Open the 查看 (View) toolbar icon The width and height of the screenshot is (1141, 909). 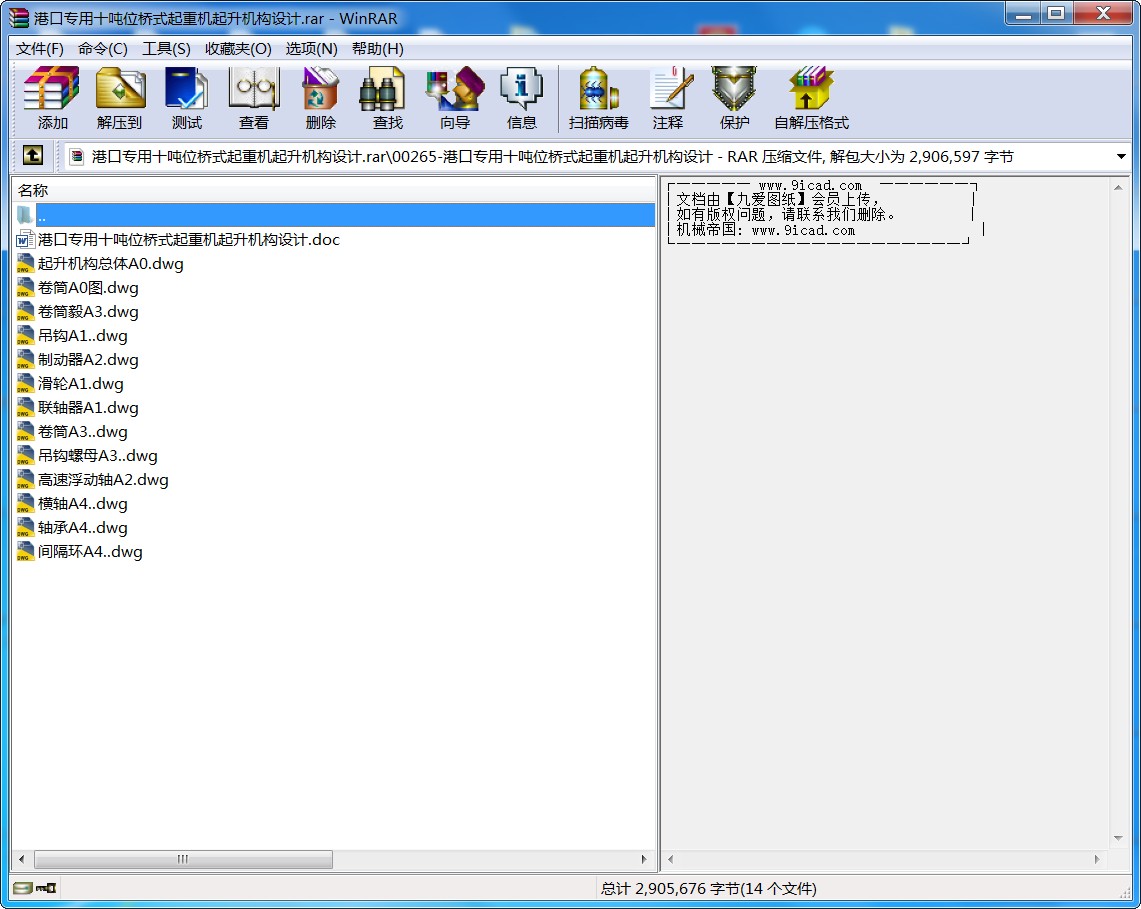click(x=253, y=98)
